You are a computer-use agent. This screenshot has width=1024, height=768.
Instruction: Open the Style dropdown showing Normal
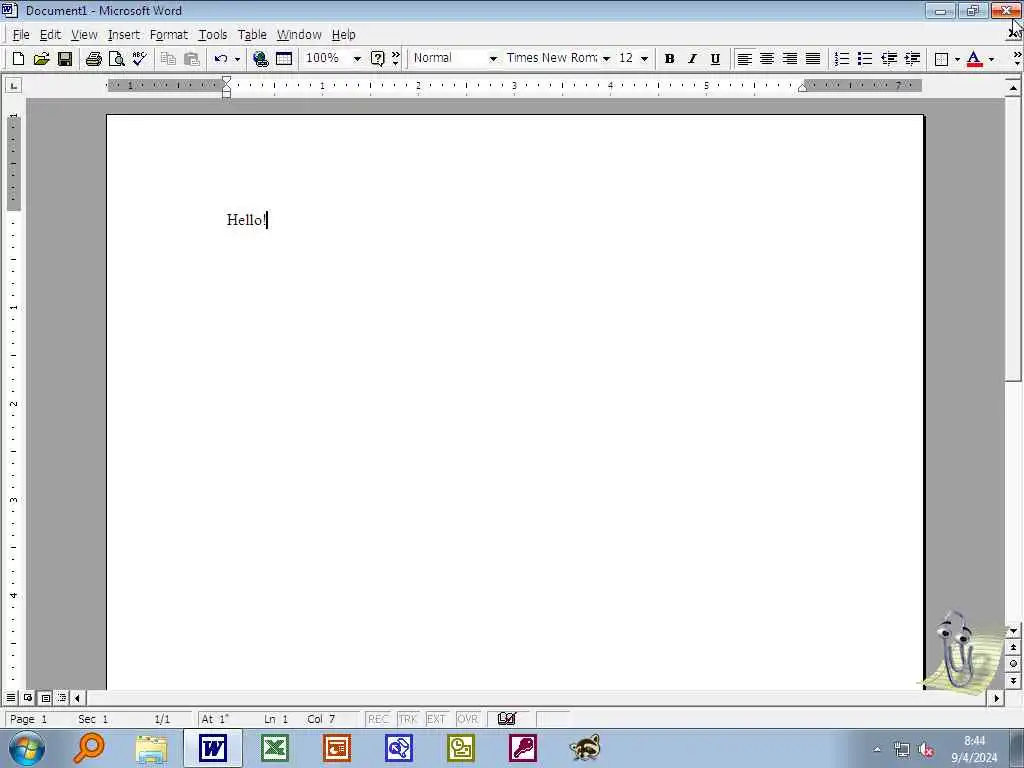click(493, 59)
